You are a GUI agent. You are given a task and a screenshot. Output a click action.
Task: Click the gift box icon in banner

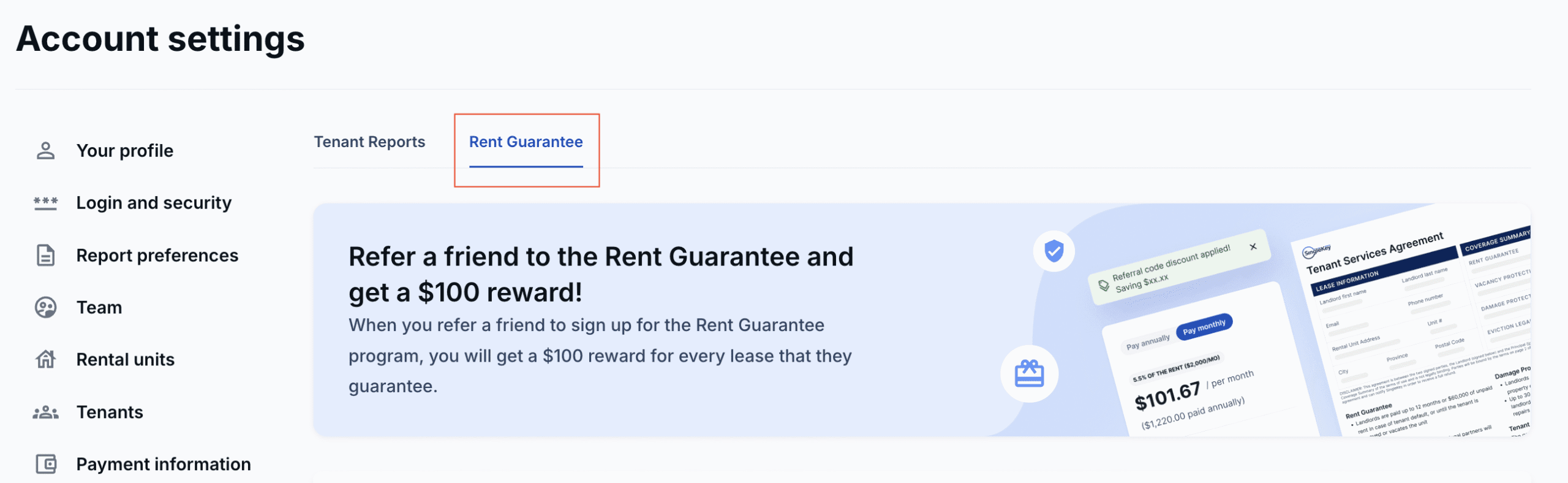1029,373
